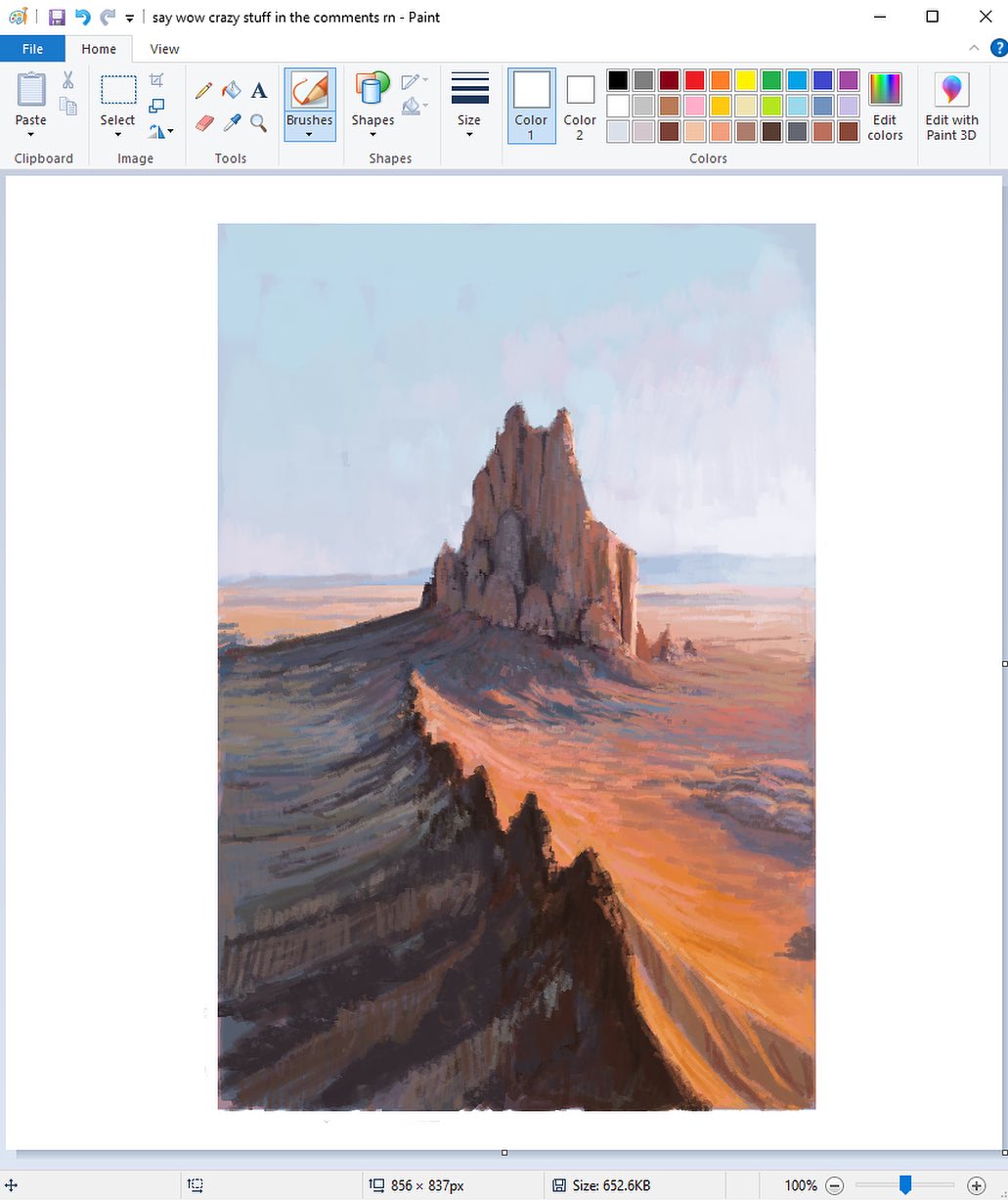Click the Cut scissors icon
1008x1201 pixels.
pyautogui.click(x=68, y=80)
